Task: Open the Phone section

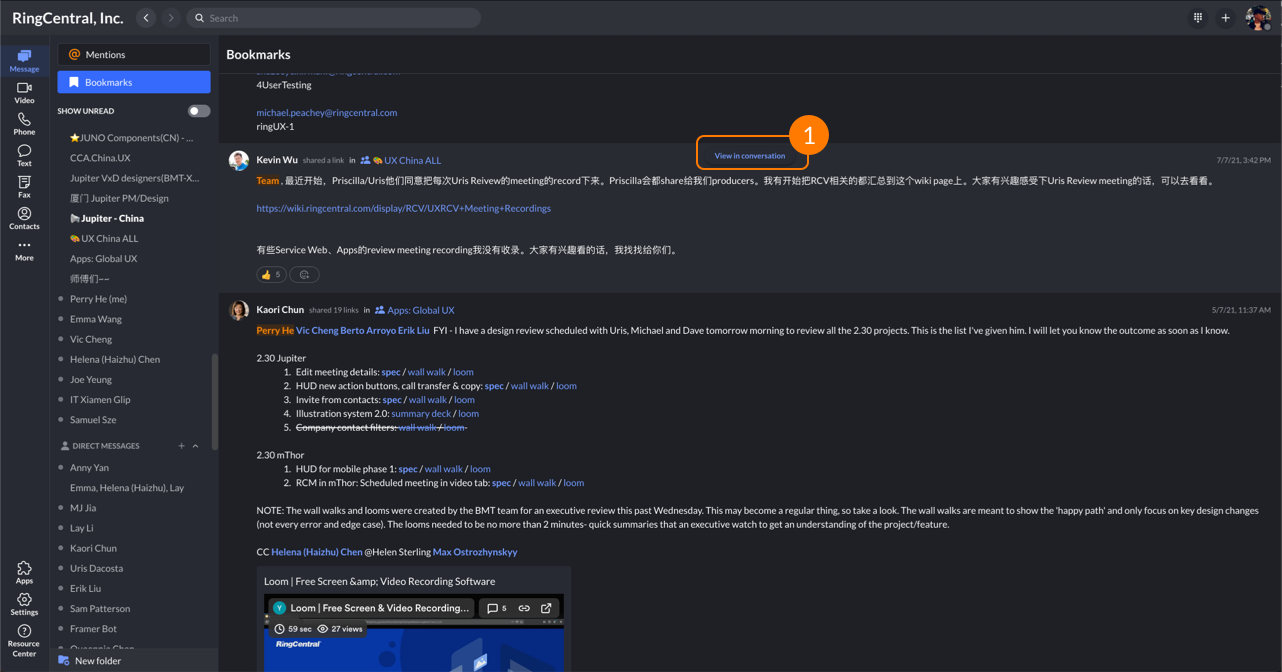Action: (24, 124)
